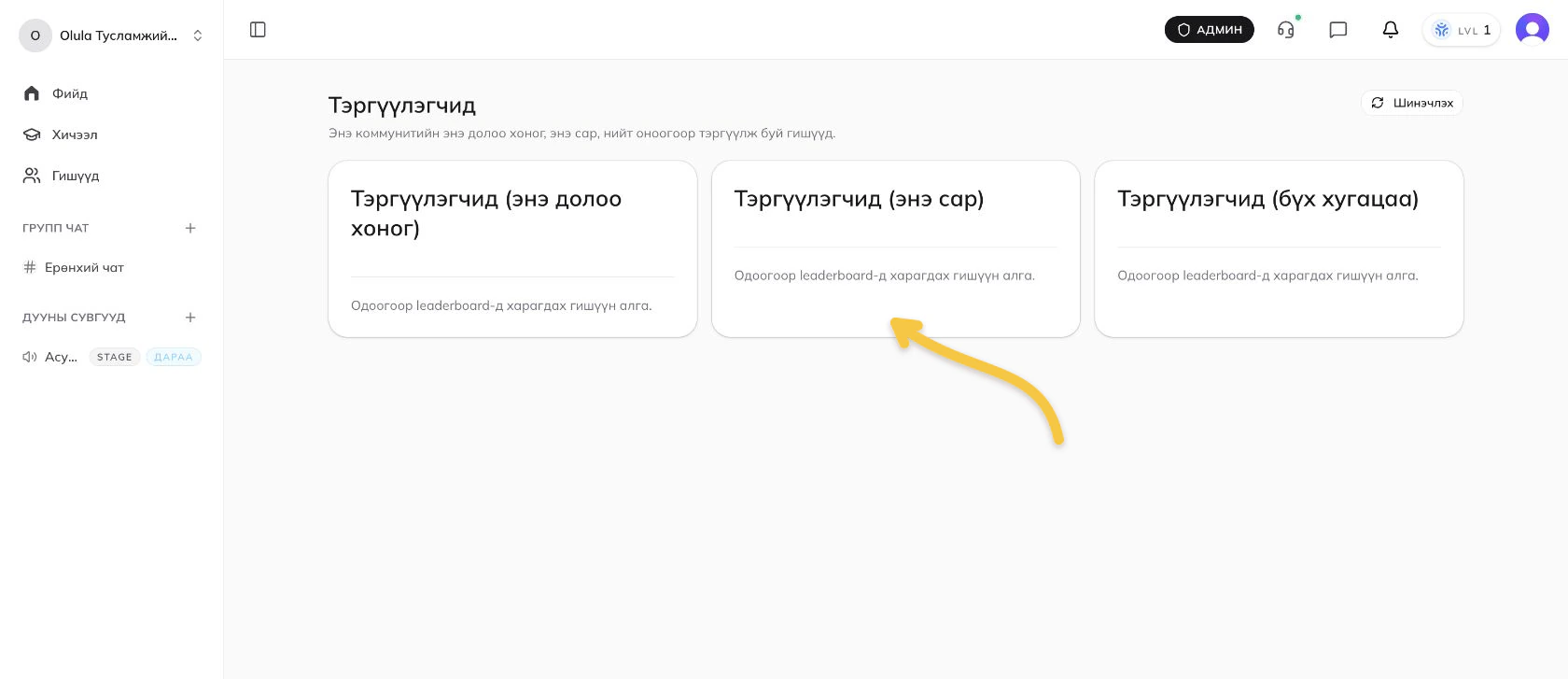Add a new voice channel with plus icon
The width and height of the screenshot is (1568, 679).
(x=190, y=318)
